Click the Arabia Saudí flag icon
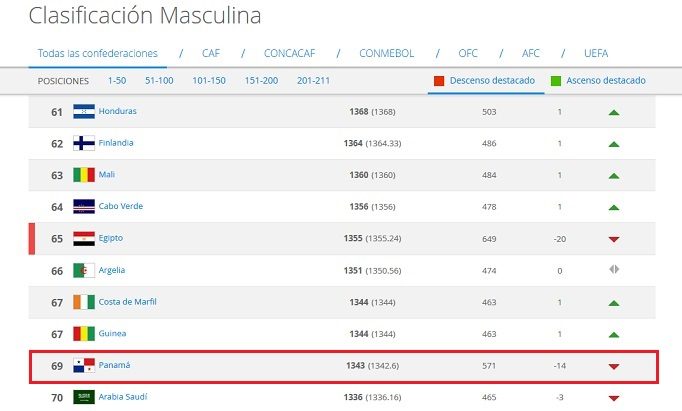The height and width of the screenshot is (411, 682). tap(84, 397)
